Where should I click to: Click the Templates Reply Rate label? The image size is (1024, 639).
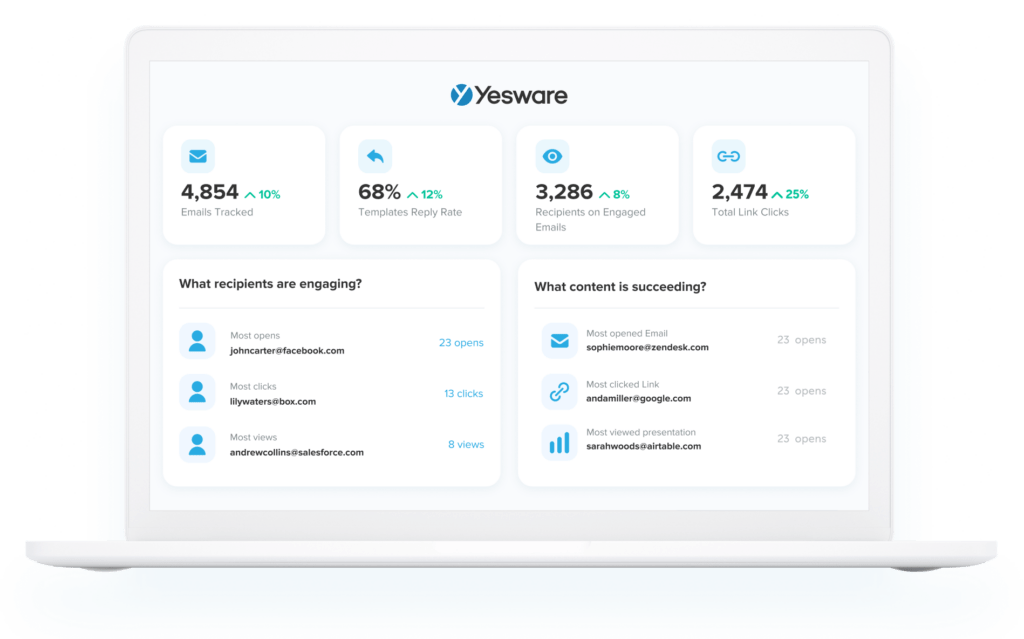click(410, 212)
